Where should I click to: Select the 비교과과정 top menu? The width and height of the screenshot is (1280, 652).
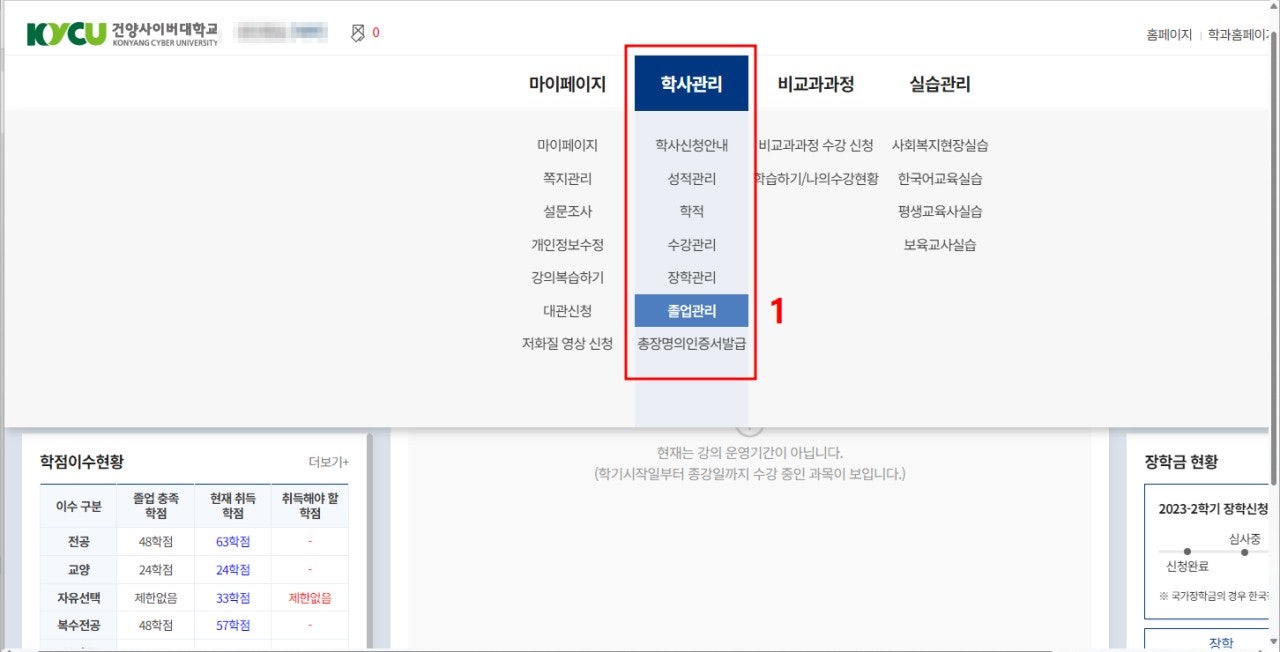816,84
